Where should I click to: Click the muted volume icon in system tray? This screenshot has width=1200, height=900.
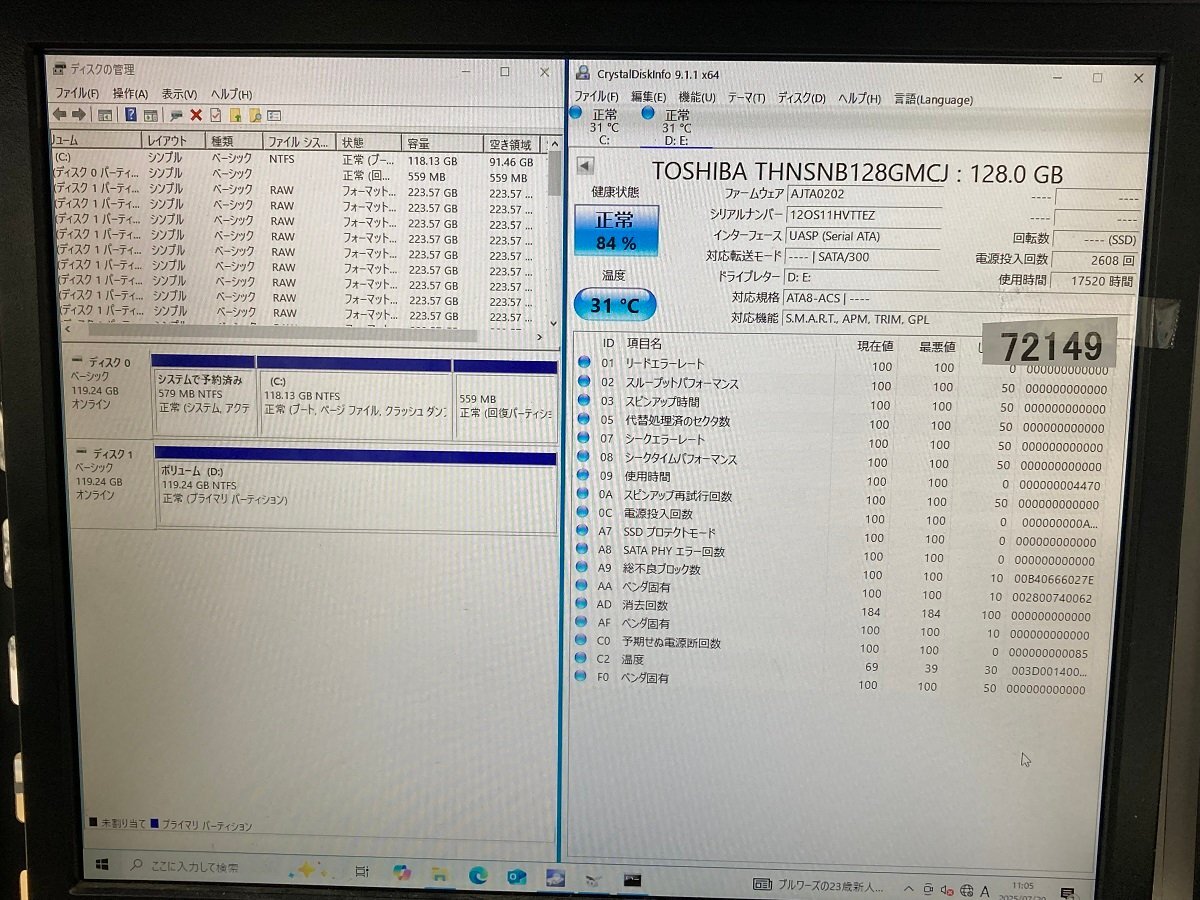948,888
